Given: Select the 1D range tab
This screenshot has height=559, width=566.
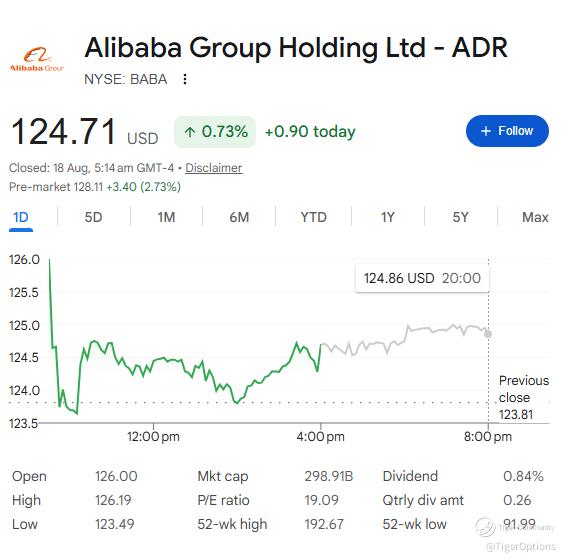Looking at the screenshot, I should (21, 218).
